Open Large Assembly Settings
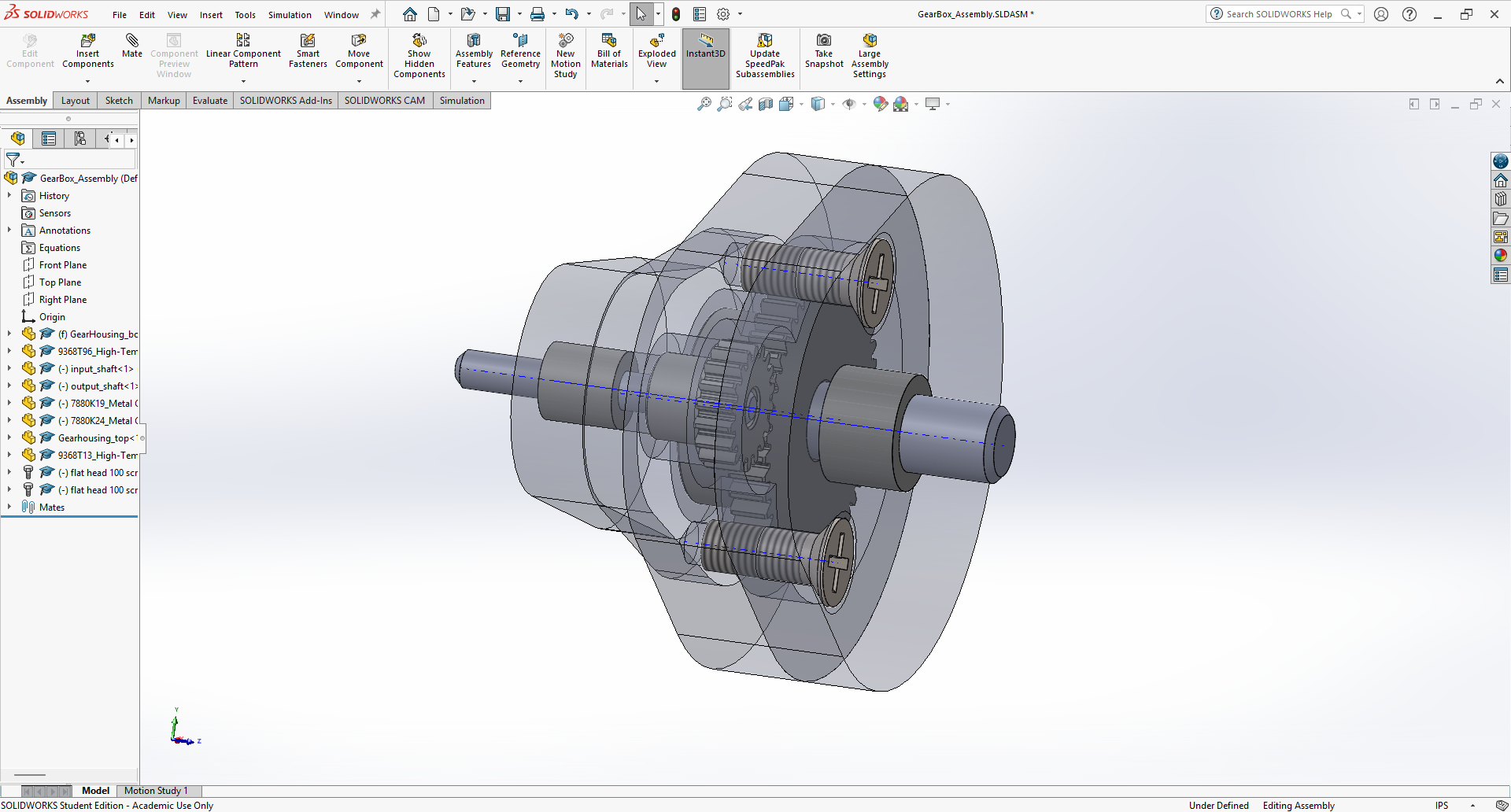The image size is (1511, 812). click(x=870, y=56)
